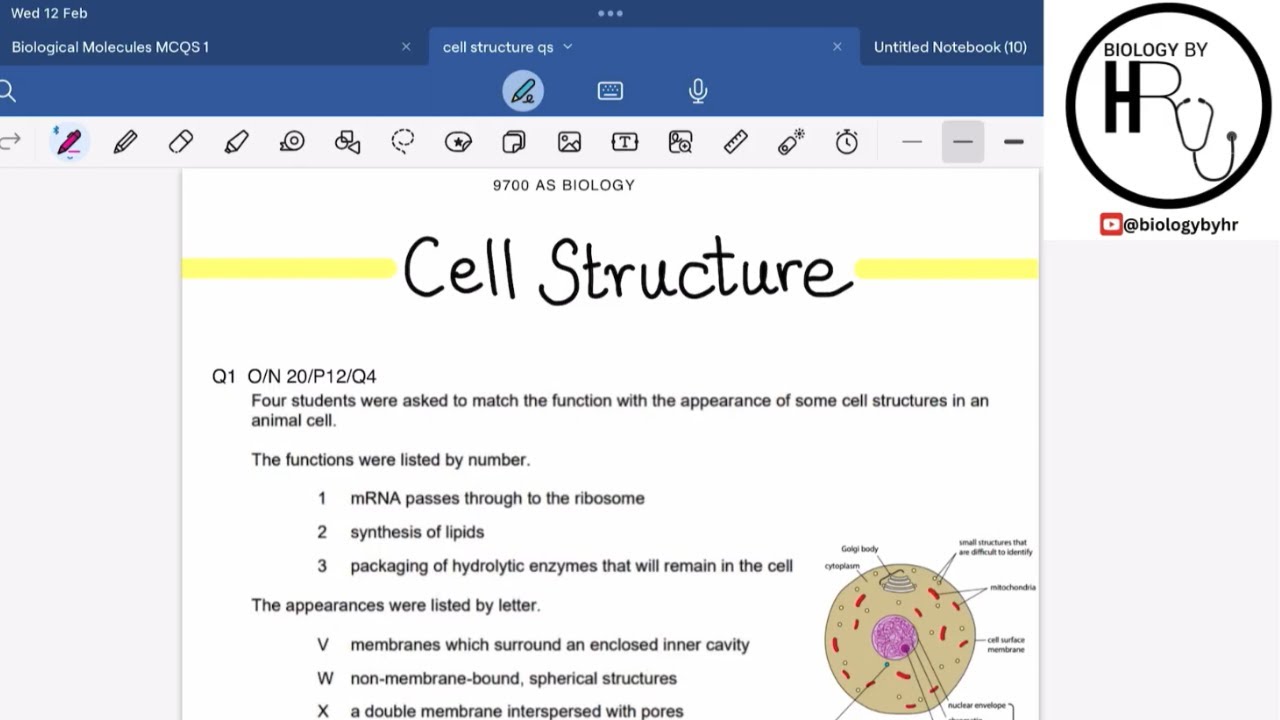Select the thick stroke thickness

coord(1013,142)
